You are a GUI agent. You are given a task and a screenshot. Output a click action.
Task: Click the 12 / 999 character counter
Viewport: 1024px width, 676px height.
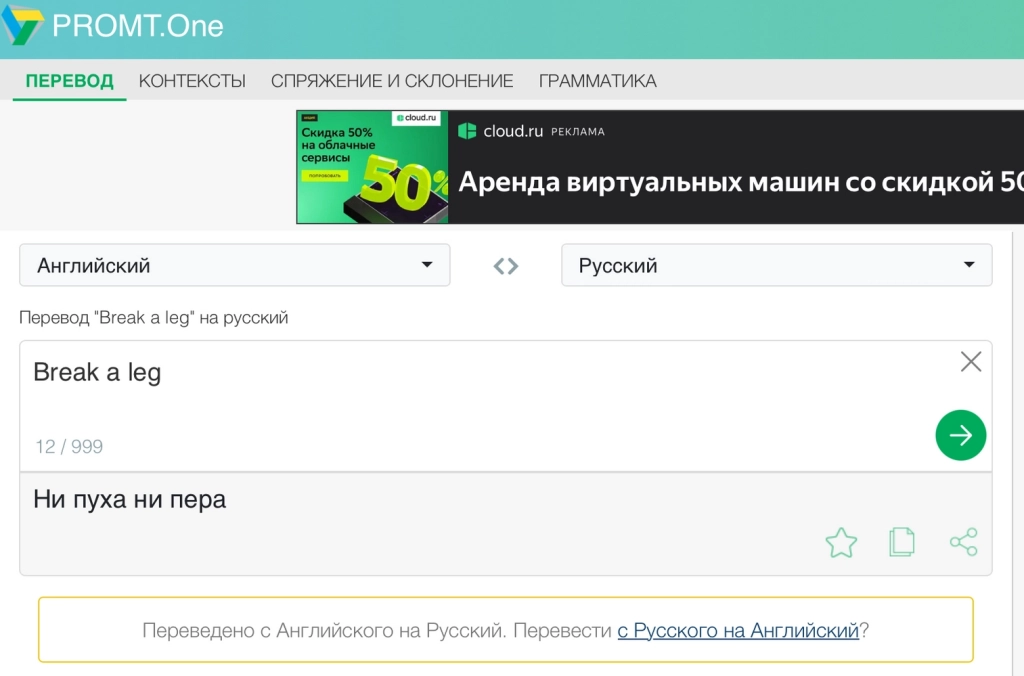[x=69, y=447]
